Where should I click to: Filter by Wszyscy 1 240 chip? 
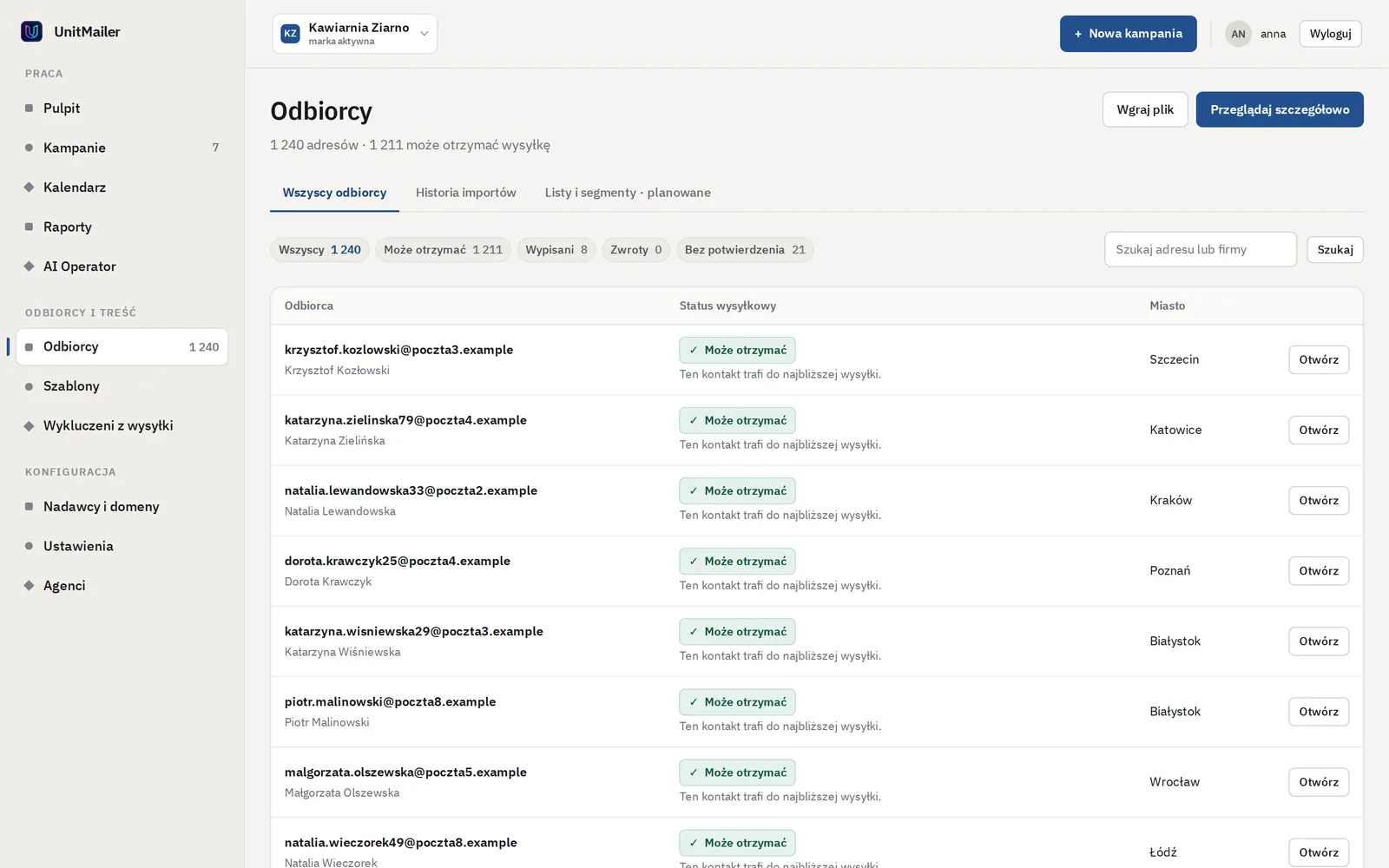point(319,250)
